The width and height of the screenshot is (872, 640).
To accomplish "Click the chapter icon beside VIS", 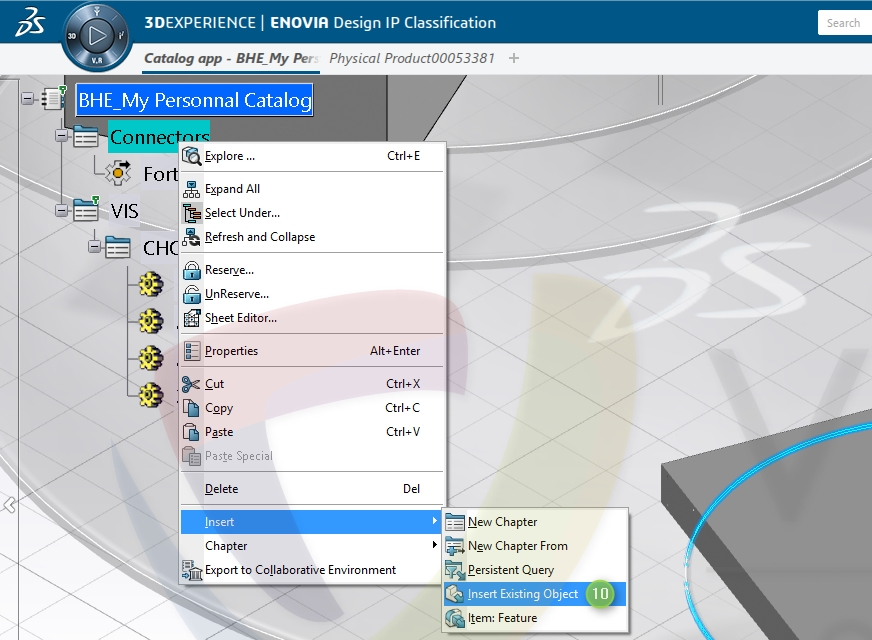I will point(86,210).
